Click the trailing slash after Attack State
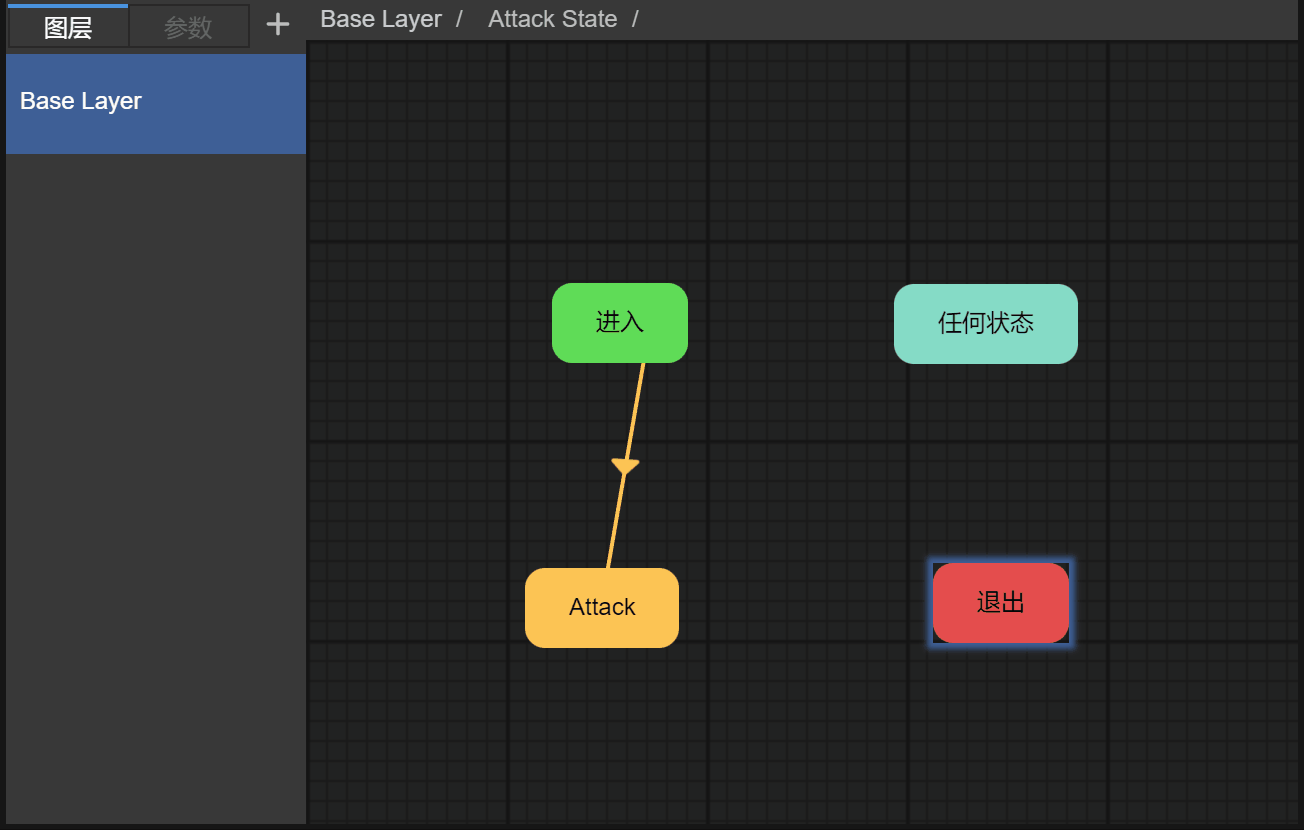 635,19
